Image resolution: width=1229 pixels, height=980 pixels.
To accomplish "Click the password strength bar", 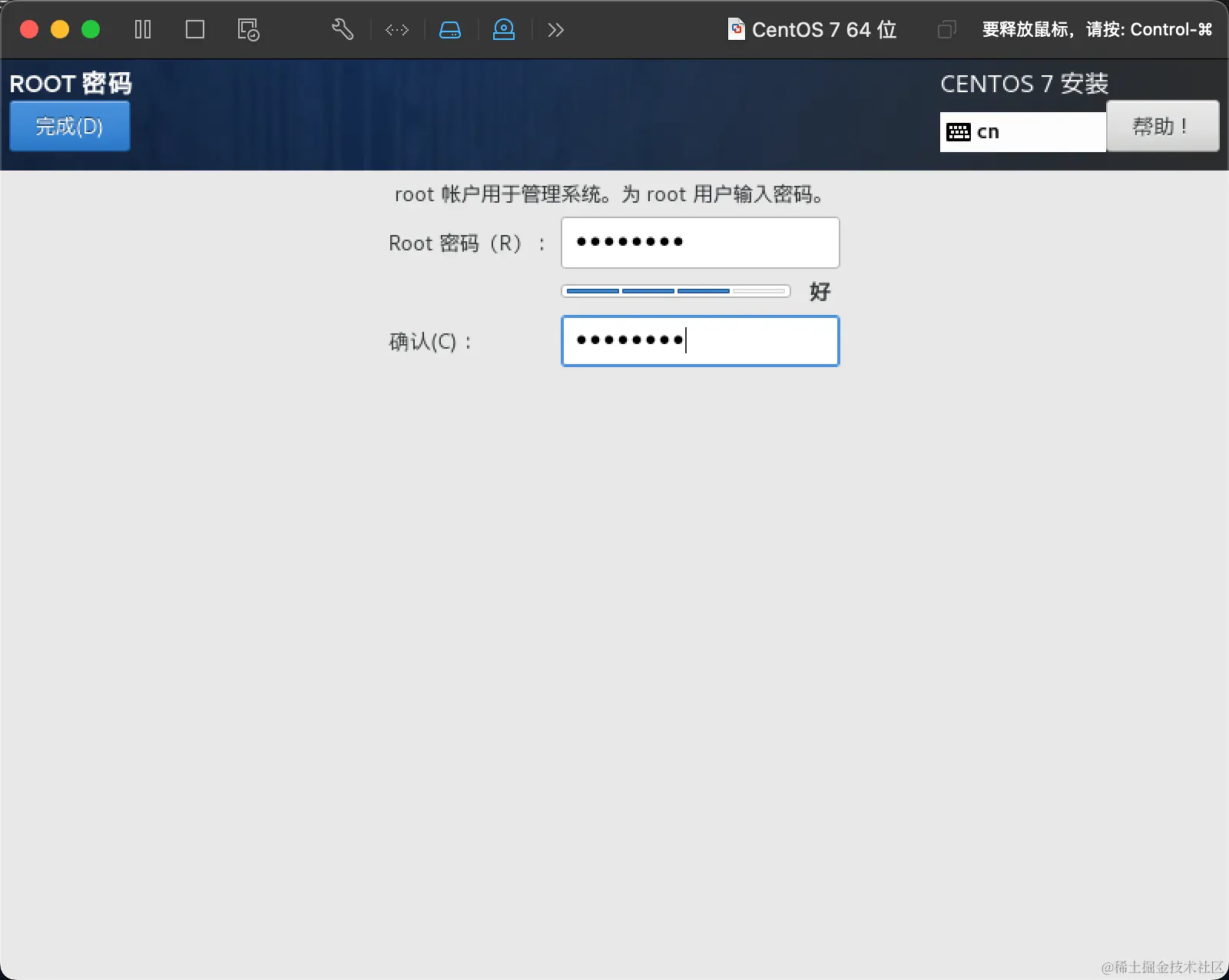I will [x=676, y=291].
